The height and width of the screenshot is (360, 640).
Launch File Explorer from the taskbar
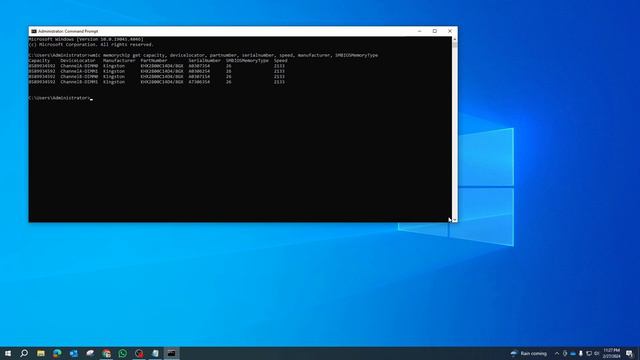point(41,353)
